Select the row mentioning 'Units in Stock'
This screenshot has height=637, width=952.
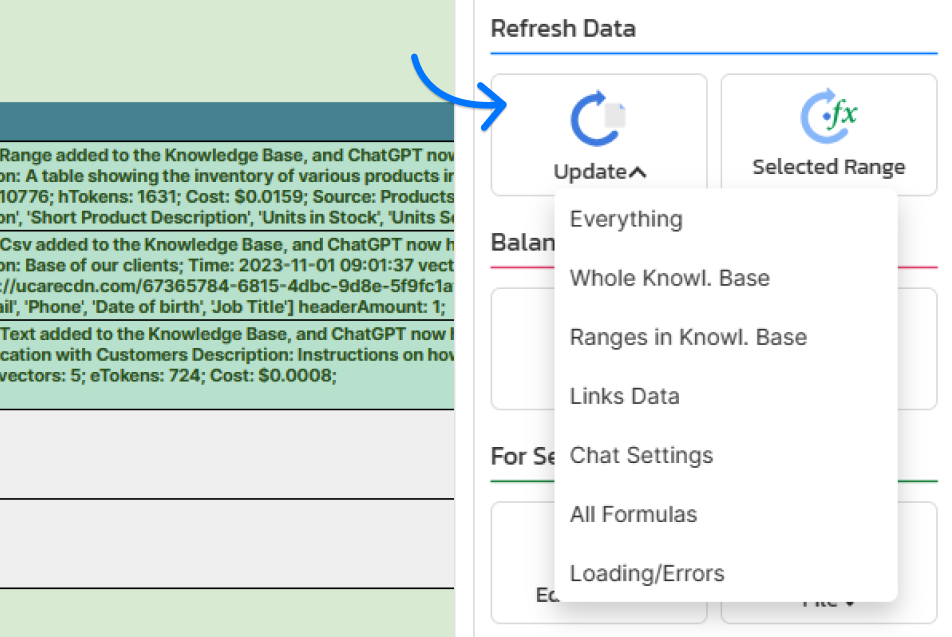click(227, 217)
